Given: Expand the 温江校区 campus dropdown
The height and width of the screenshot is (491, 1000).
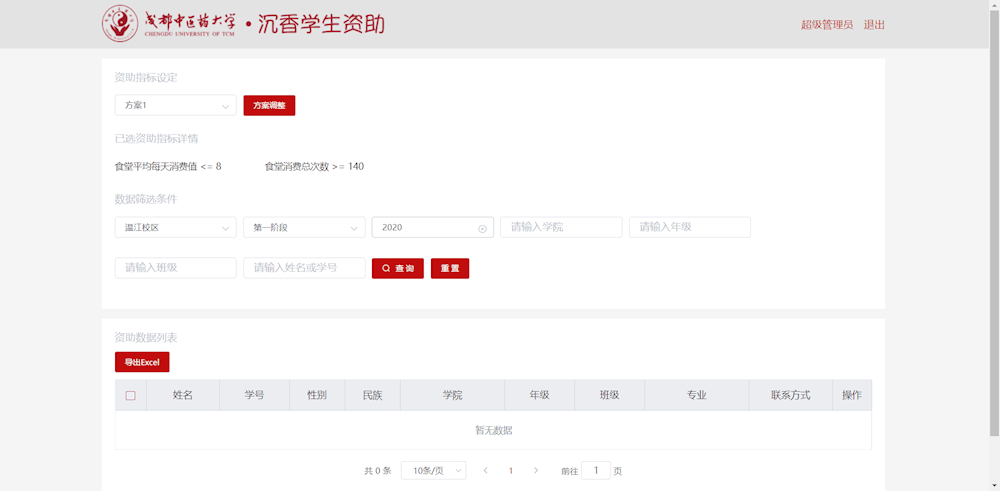Looking at the screenshot, I should (175, 227).
